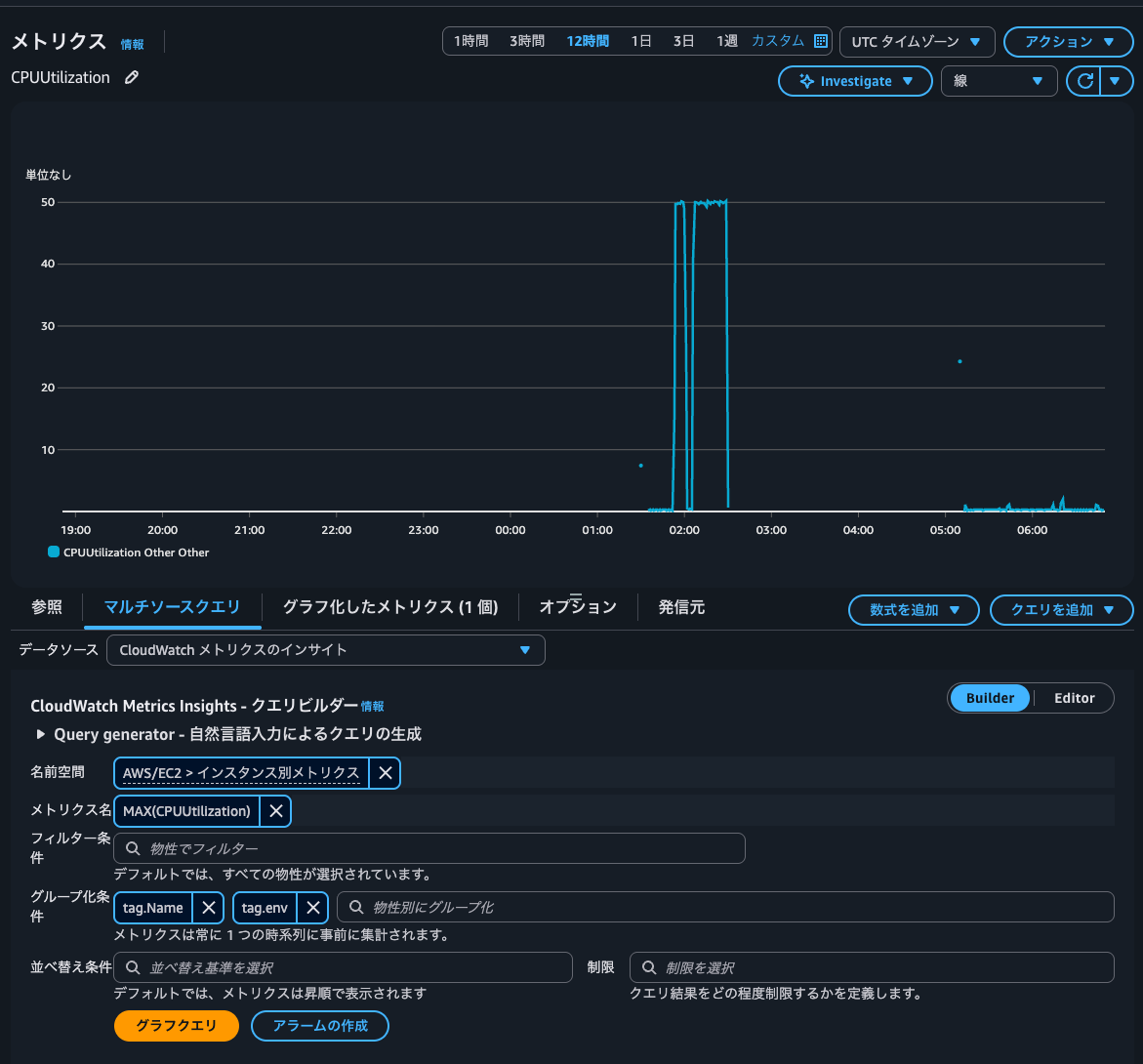
Task: Select the 1日 time range
Action: 641,41
